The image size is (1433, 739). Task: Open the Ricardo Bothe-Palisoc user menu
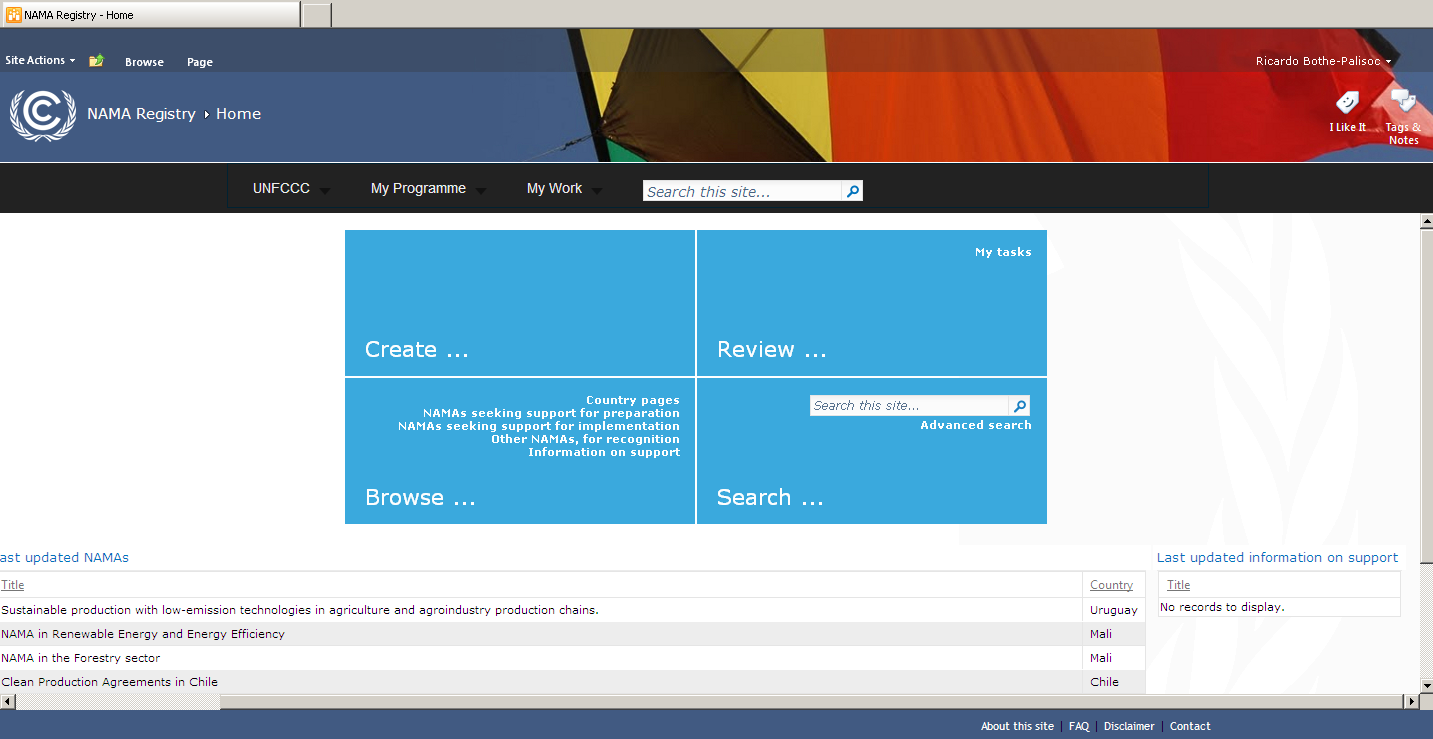tap(1323, 62)
